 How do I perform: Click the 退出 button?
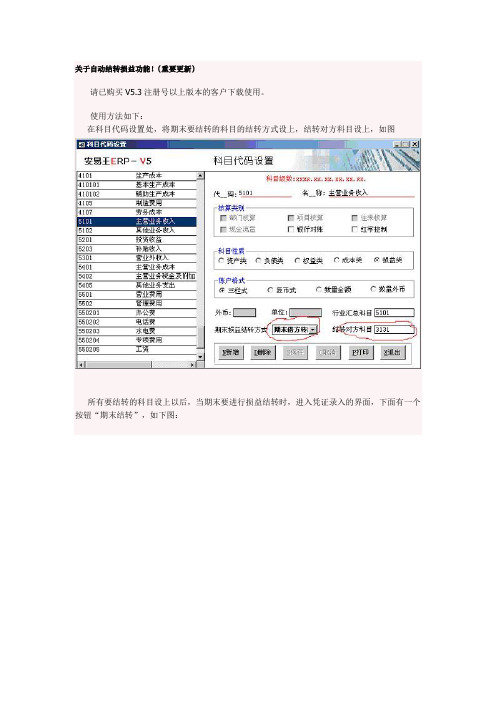tap(392, 352)
